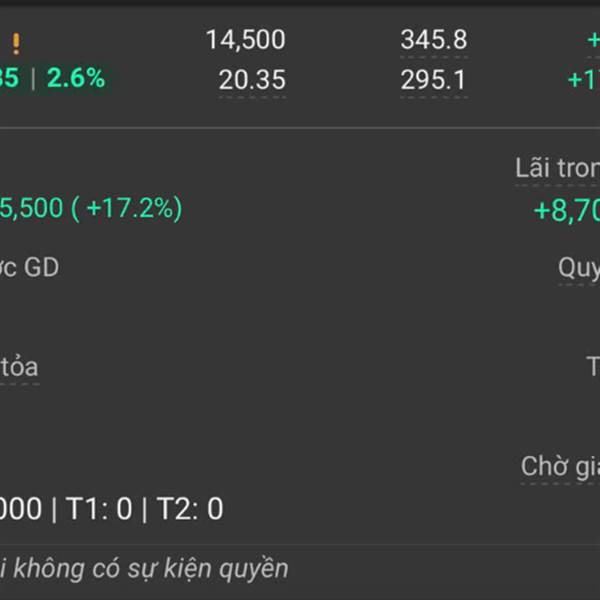Screen dimensions: 600x600
Task: Open the underlined 'Quy' label
Action: coord(579,268)
